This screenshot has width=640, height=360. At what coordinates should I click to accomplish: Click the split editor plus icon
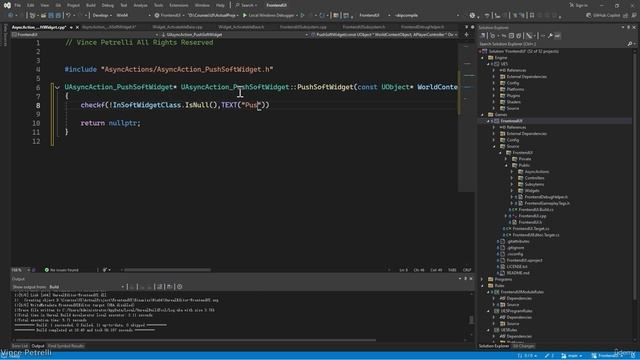point(467,35)
